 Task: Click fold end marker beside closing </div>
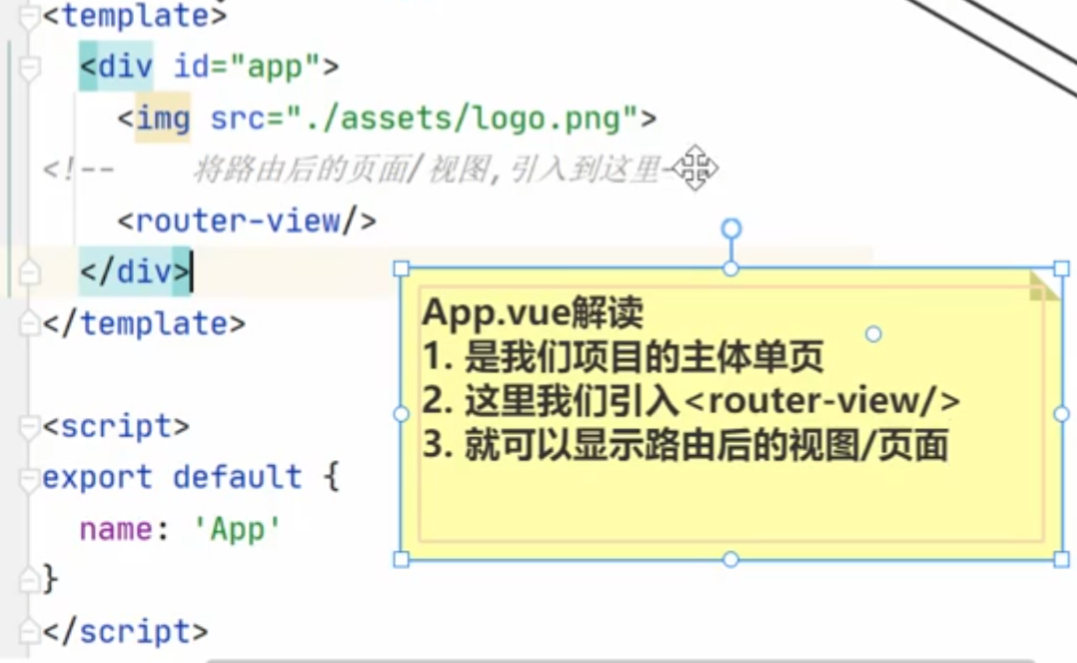tap(29, 272)
